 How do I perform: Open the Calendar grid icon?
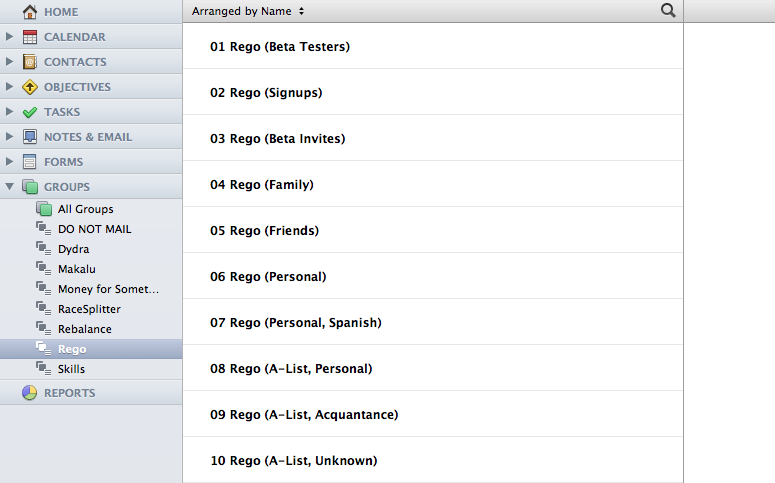point(30,37)
